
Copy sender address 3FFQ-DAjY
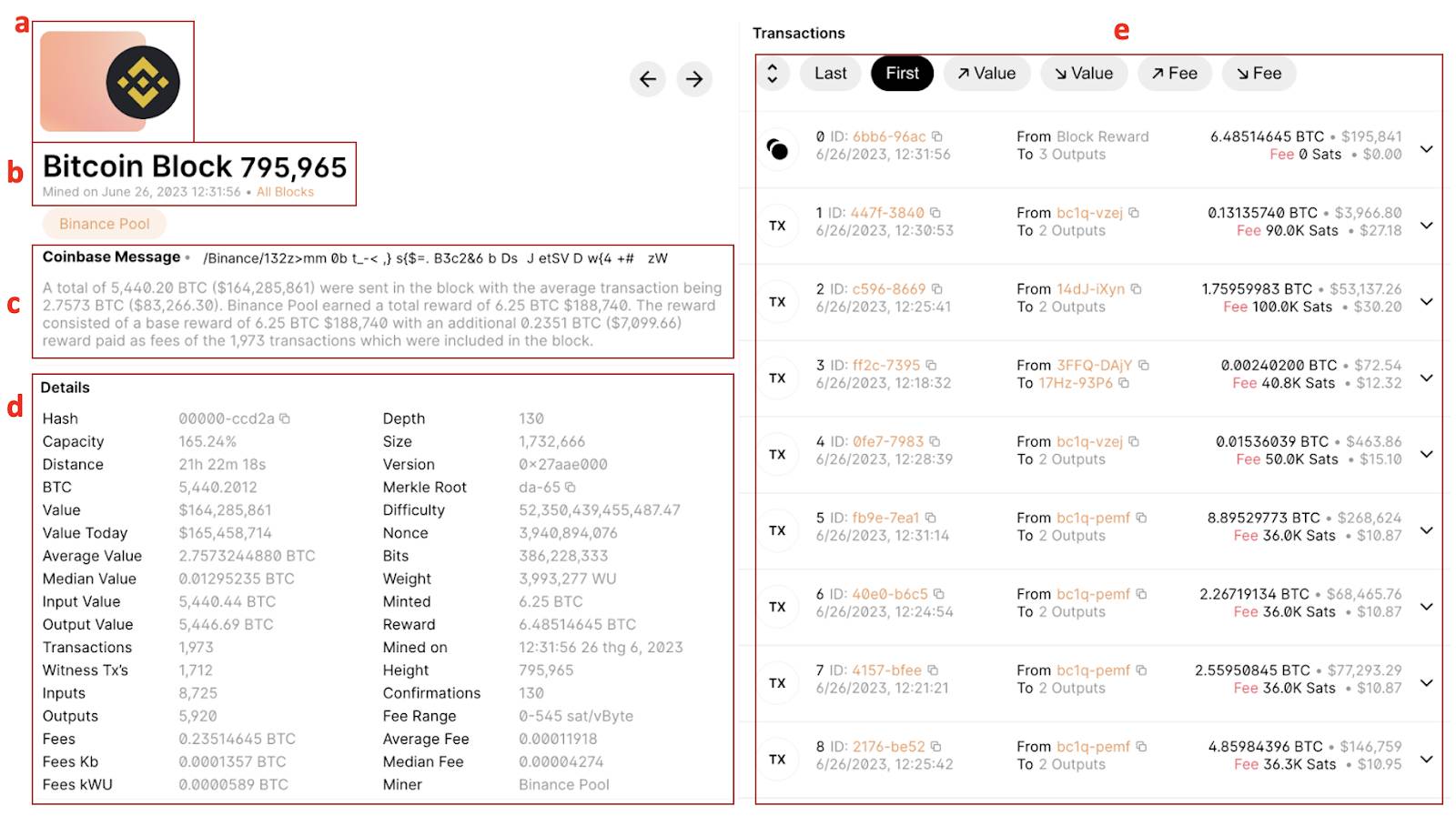pos(1144,366)
